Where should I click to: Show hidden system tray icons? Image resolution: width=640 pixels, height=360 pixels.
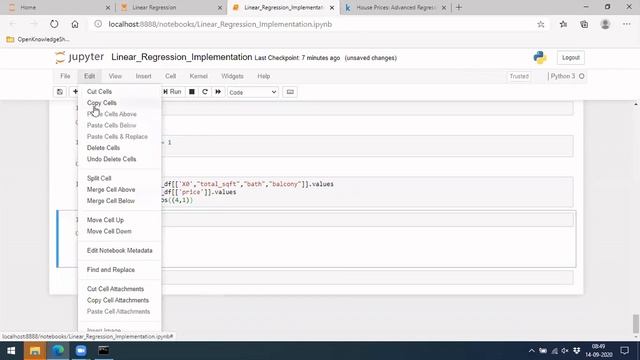[x=531, y=351]
